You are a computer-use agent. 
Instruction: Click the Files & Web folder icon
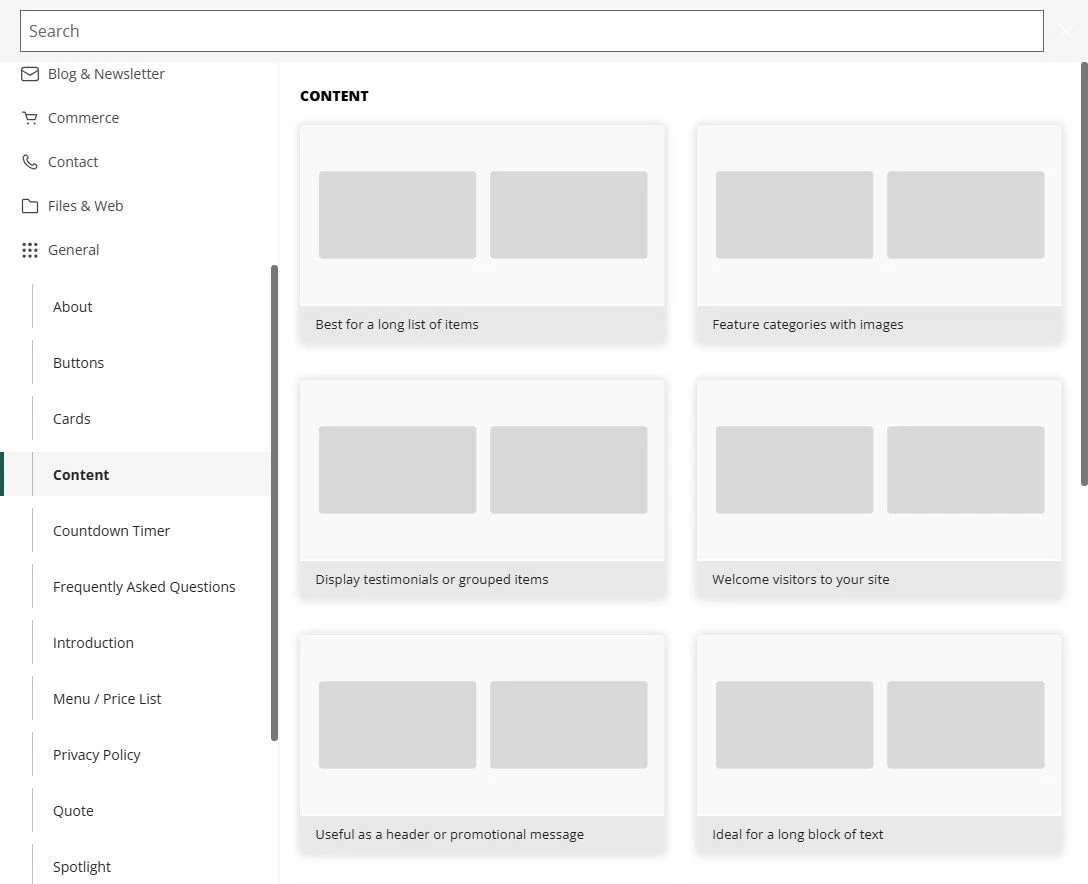pyautogui.click(x=30, y=206)
